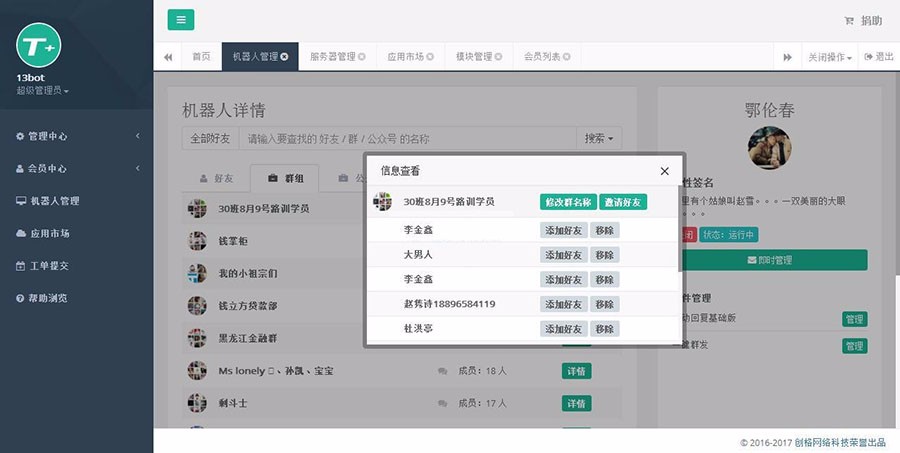Click 捐助 link
This screenshot has height=453, width=900.
click(871, 21)
